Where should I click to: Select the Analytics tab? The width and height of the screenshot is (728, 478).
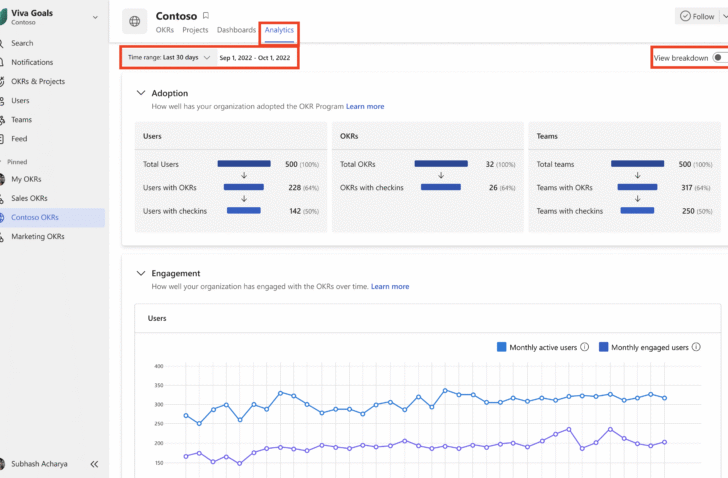pos(279,30)
